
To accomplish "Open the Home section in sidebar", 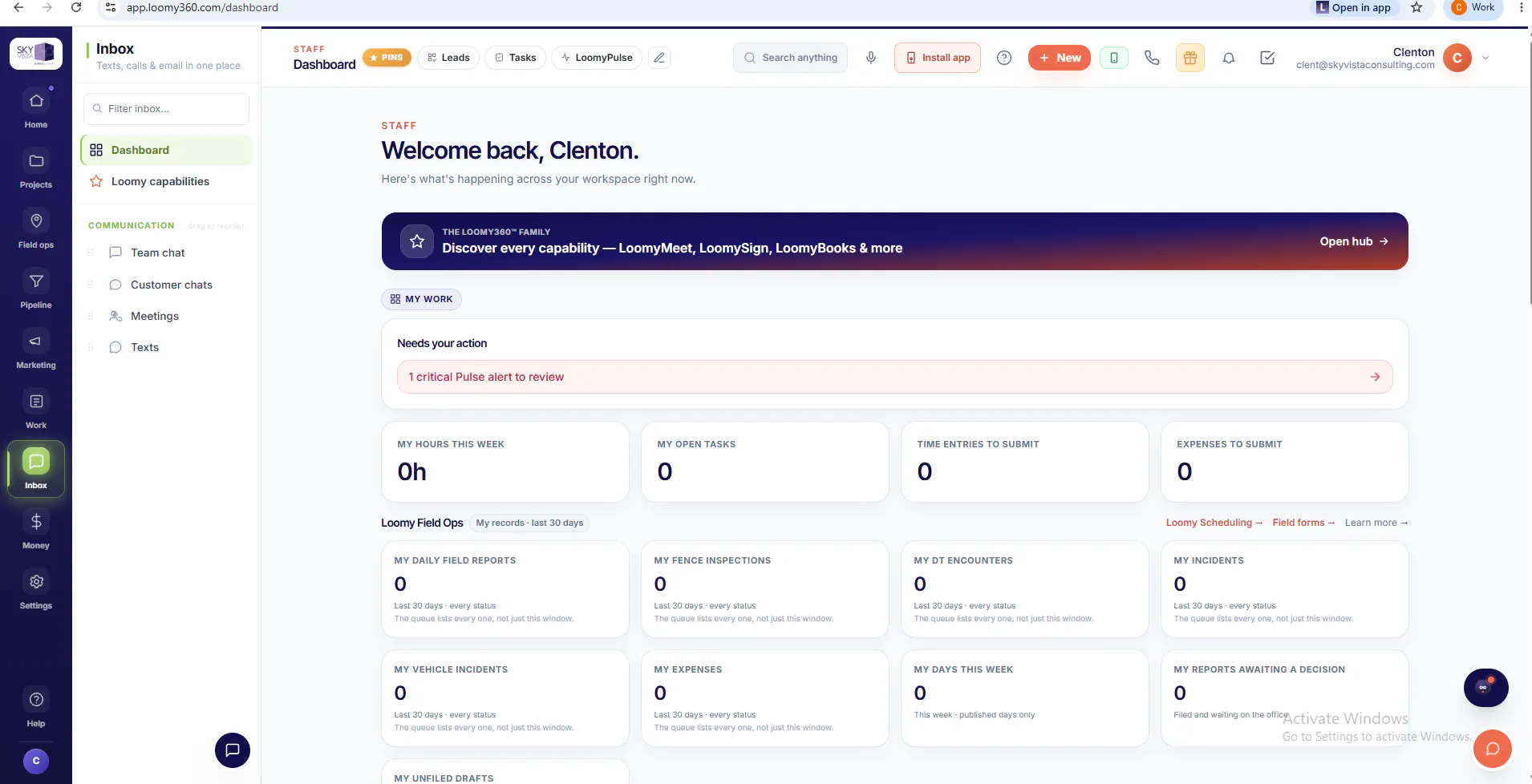I will pyautogui.click(x=36, y=108).
